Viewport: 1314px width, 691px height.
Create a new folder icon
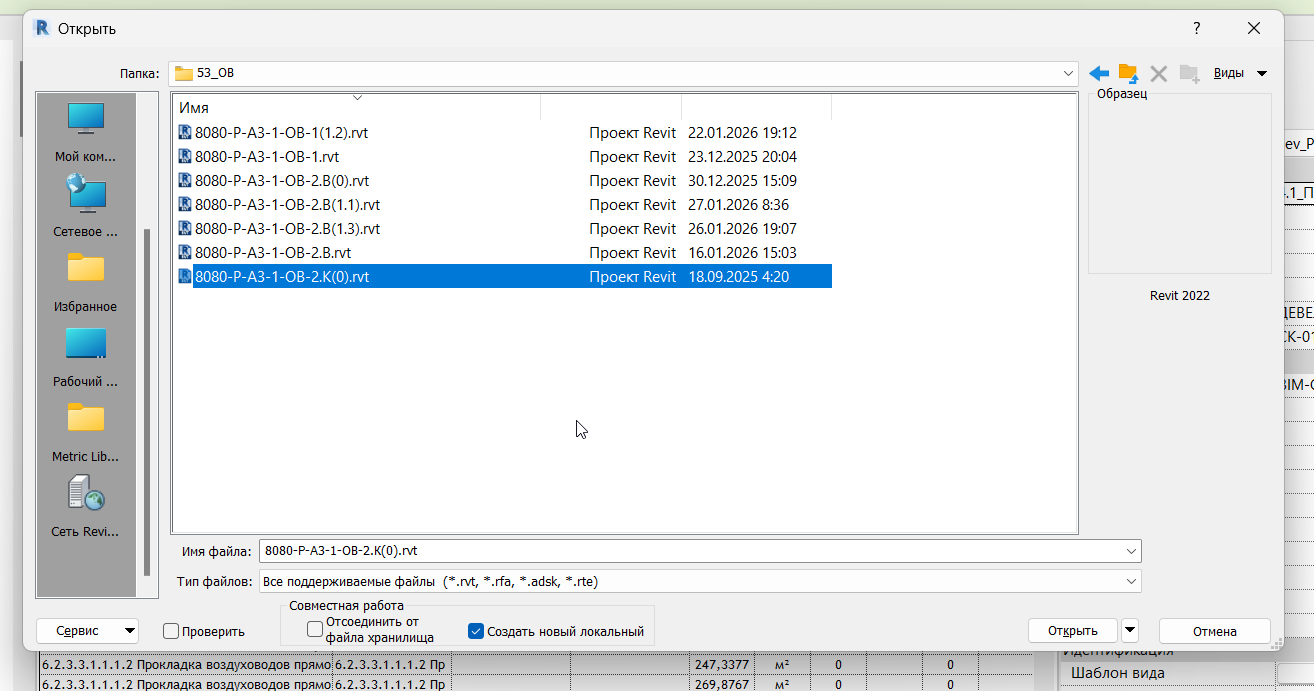click(1189, 73)
